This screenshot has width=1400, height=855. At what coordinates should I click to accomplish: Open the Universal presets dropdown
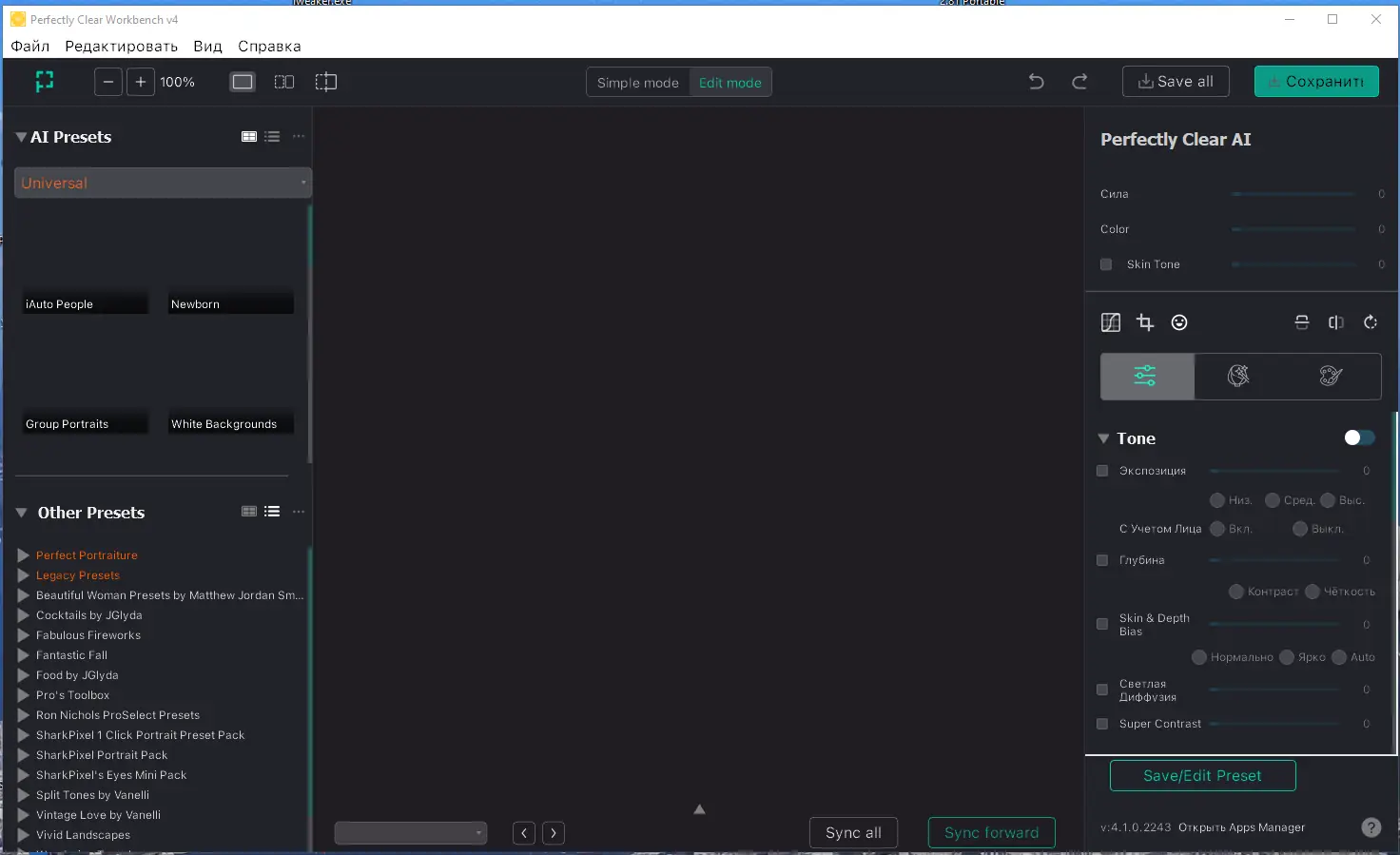pos(162,183)
